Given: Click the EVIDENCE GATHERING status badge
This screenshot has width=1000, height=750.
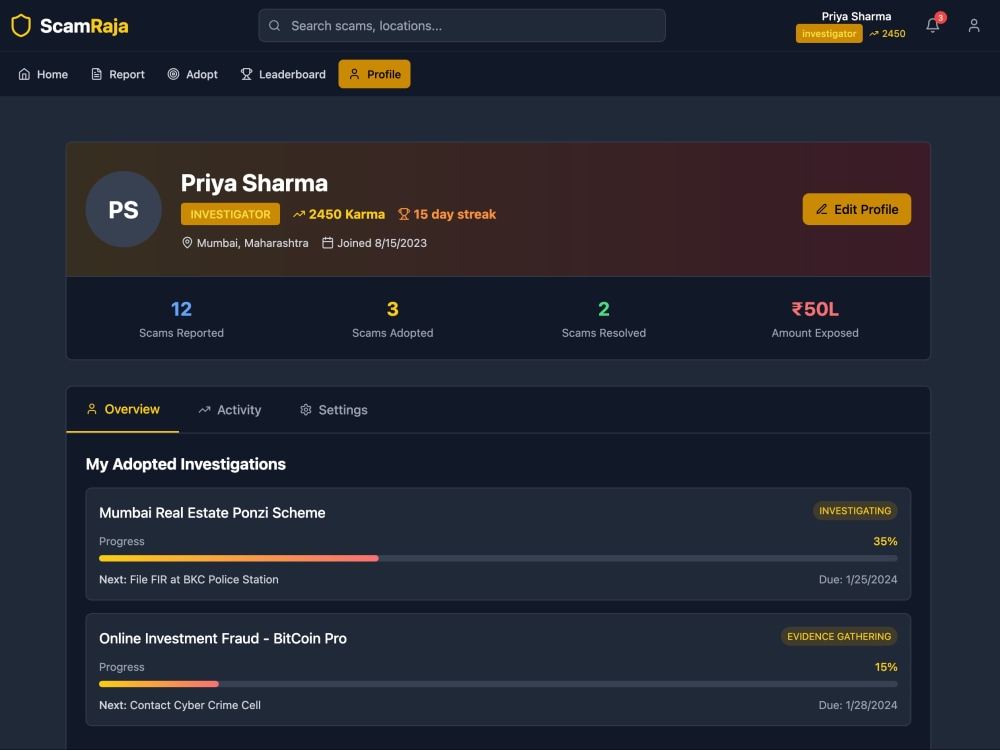Looking at the screenshot, I should [x=839, y=636].
